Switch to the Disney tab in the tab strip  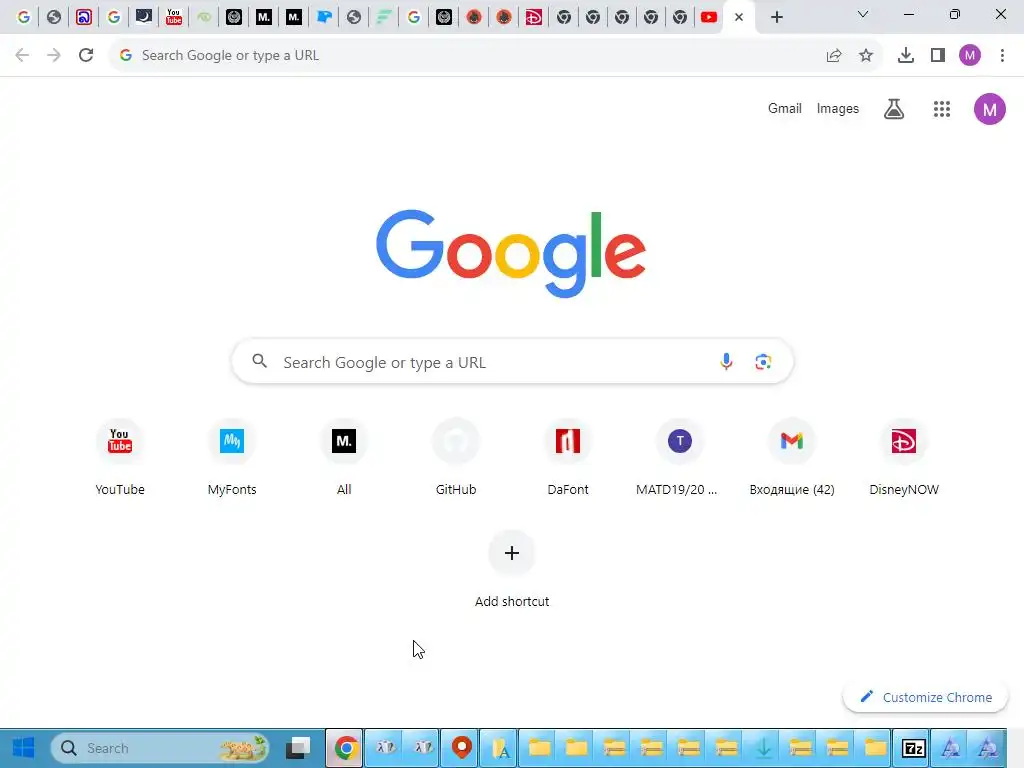(534, 17)
